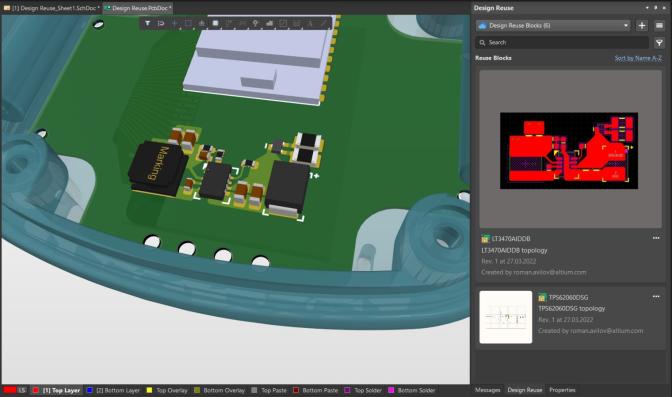Add a new reuse block with plus icon

(x=642, y=26)
